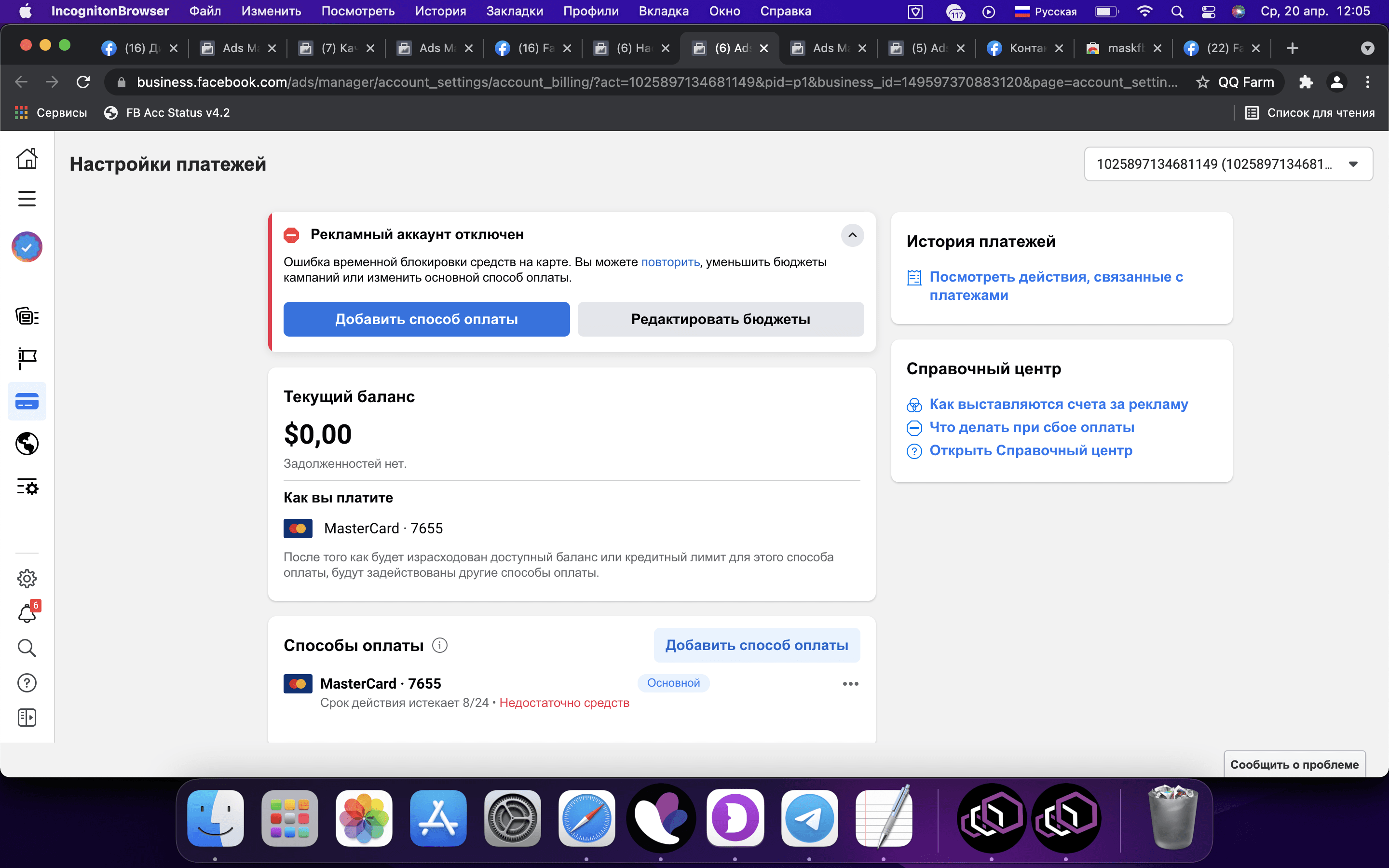The width and height of the screenshot is (1389, 868).
Task: Open Telegram from the Dock
Action: point(809,818)
